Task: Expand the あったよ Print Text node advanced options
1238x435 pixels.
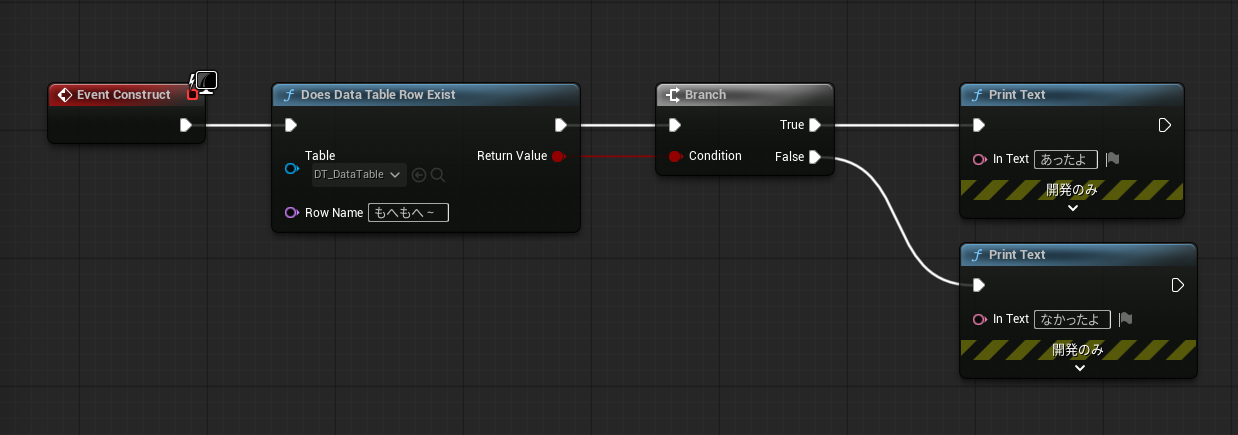Action: [1072, 209]
